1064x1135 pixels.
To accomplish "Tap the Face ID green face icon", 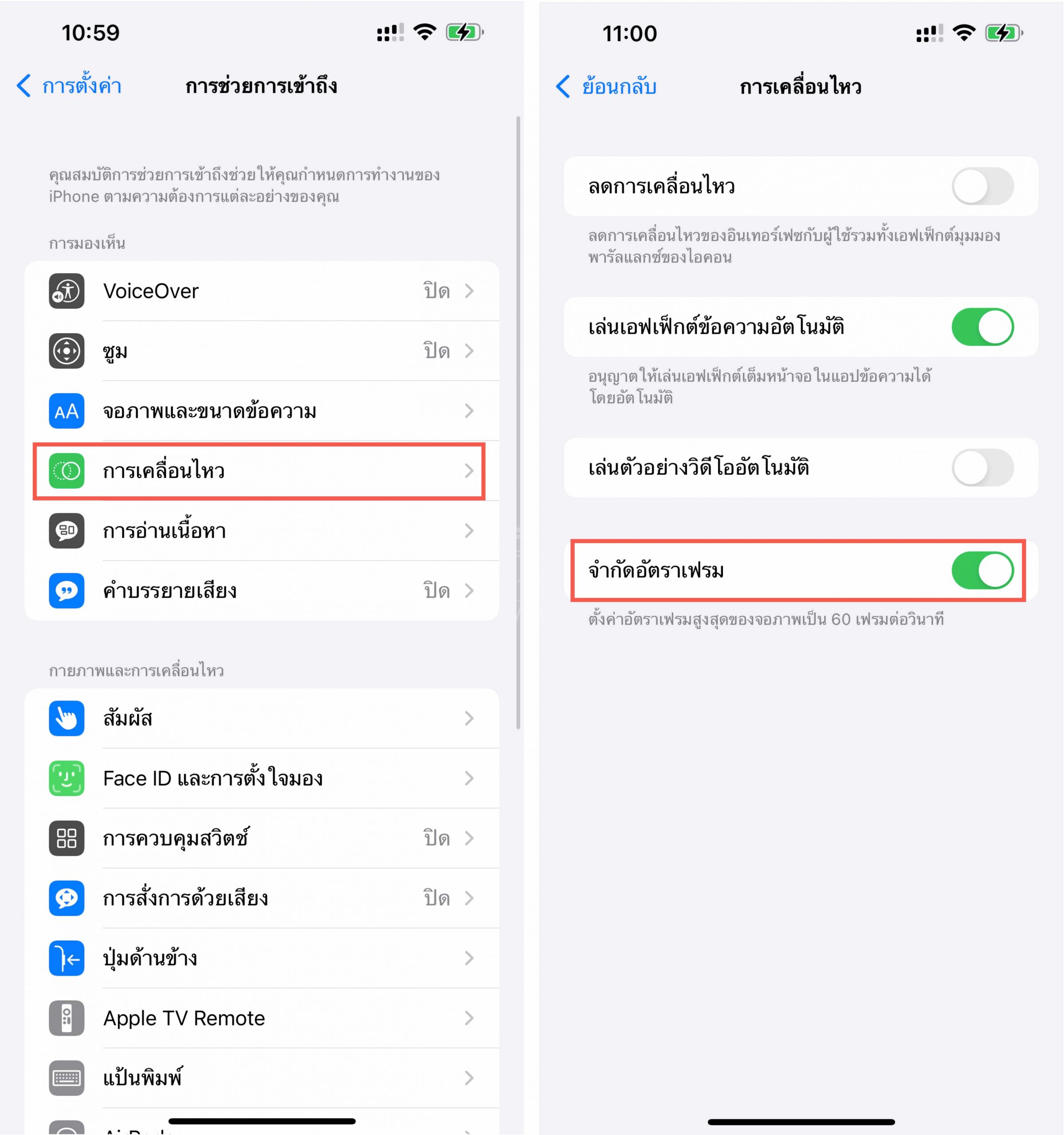I will pyautogui.click(x=66, y=778).
